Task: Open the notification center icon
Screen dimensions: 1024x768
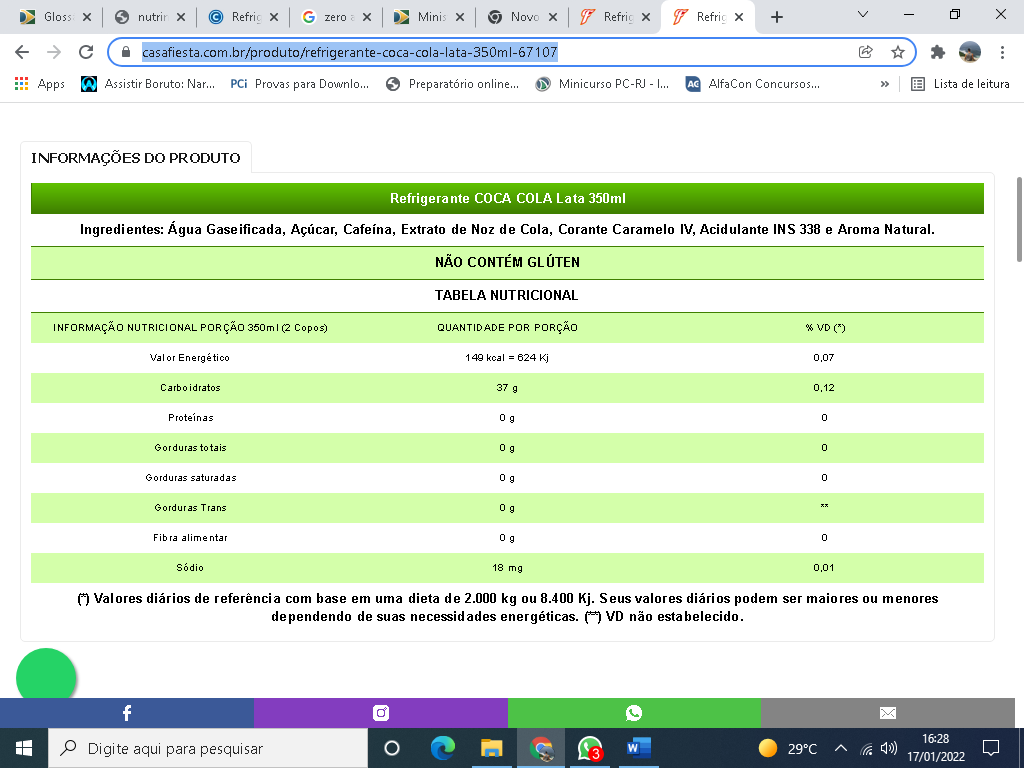Action: pyautogui.click(x=991, y=748)
